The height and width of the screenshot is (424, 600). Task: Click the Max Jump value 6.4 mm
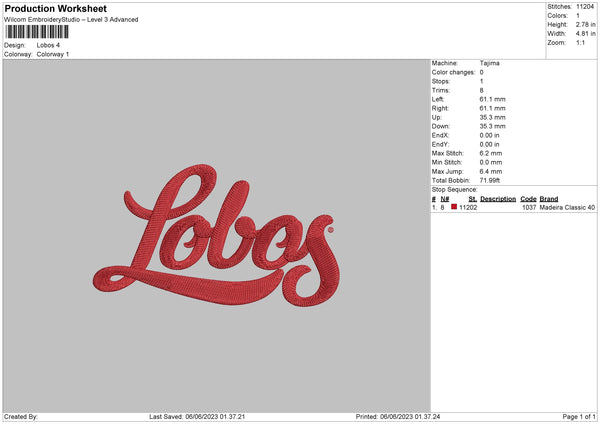click(x=491, y=171)
